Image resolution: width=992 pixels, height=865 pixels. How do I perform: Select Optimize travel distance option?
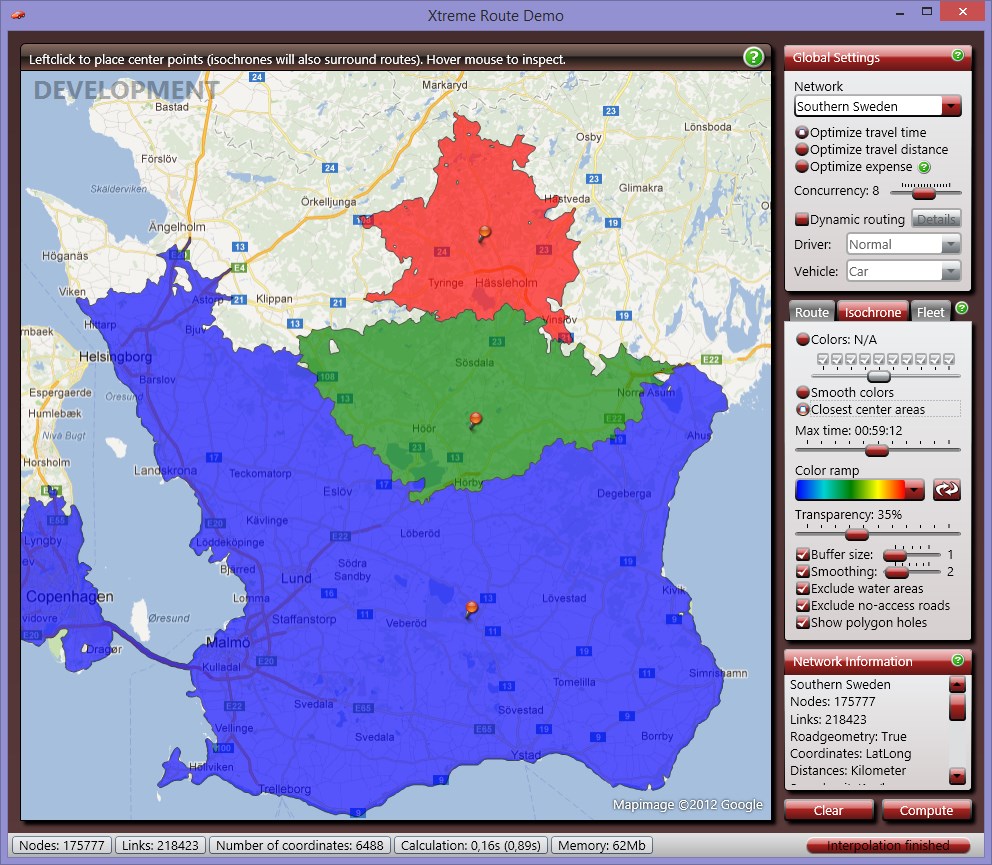click(x=802, y=150)
